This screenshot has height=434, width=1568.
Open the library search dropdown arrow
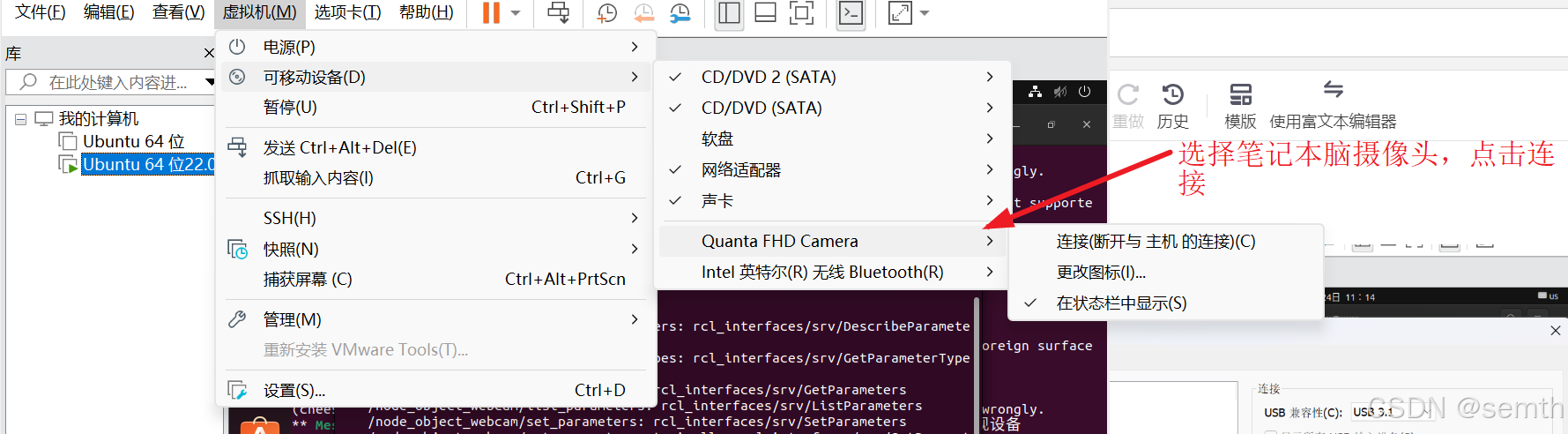pyautogui.click(x=210, y=82)
